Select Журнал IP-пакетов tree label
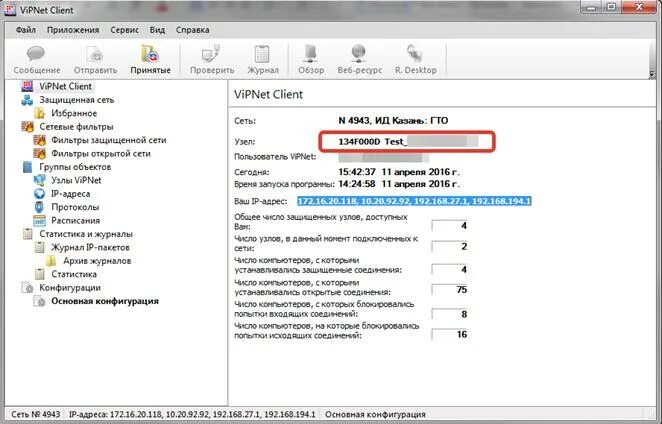 point(90,247)
